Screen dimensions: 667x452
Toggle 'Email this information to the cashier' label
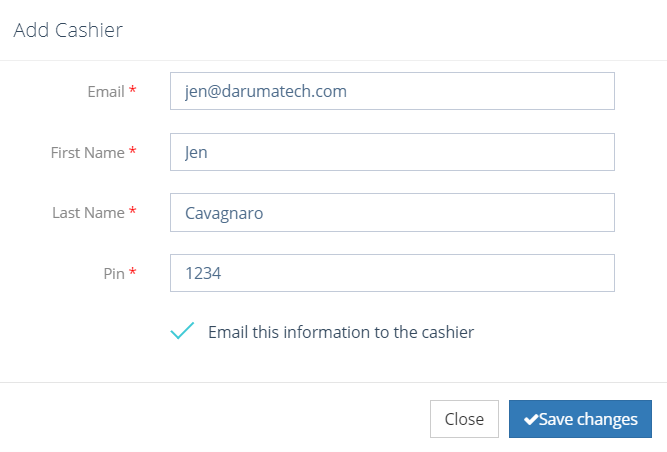point(341,332)
